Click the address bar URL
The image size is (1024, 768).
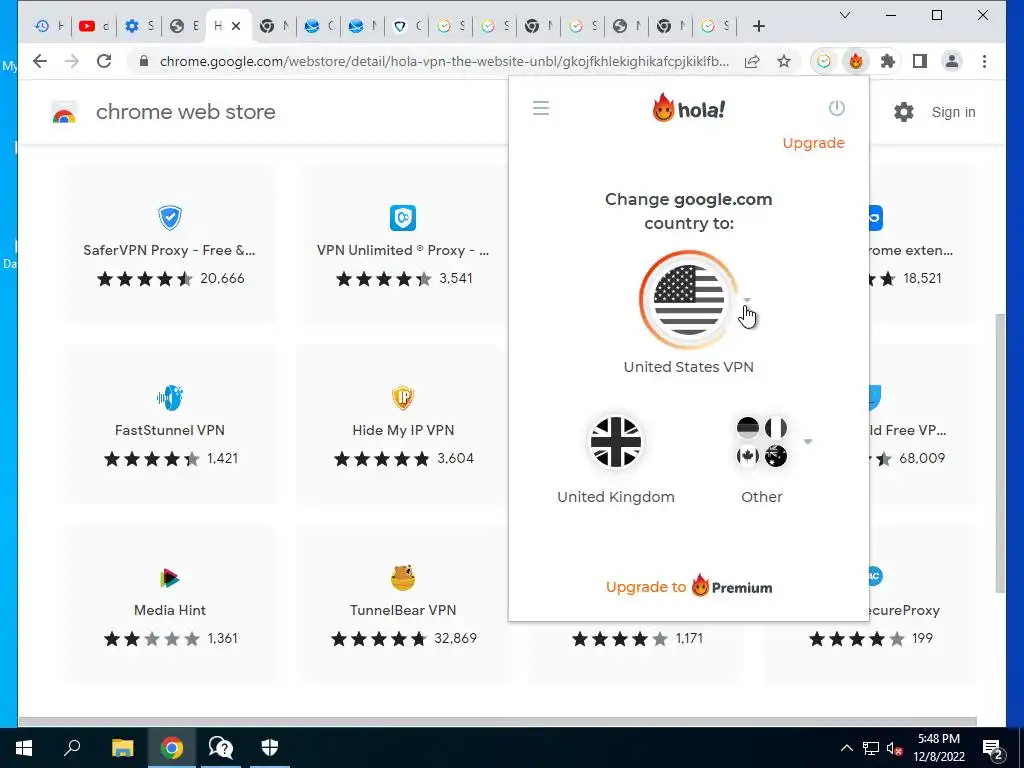tap(444, 61)
